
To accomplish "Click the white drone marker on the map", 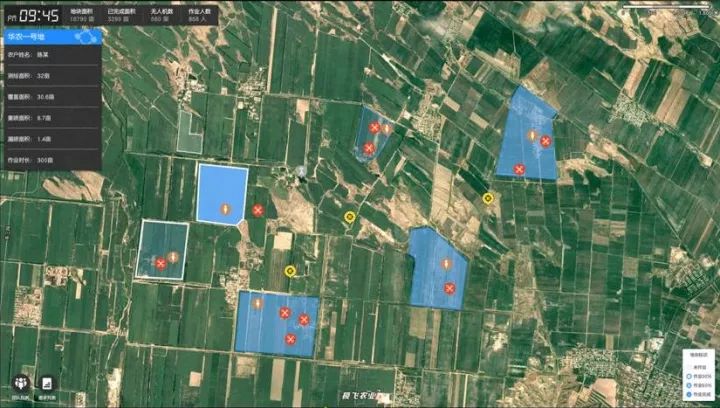I will tap(299, 172).
